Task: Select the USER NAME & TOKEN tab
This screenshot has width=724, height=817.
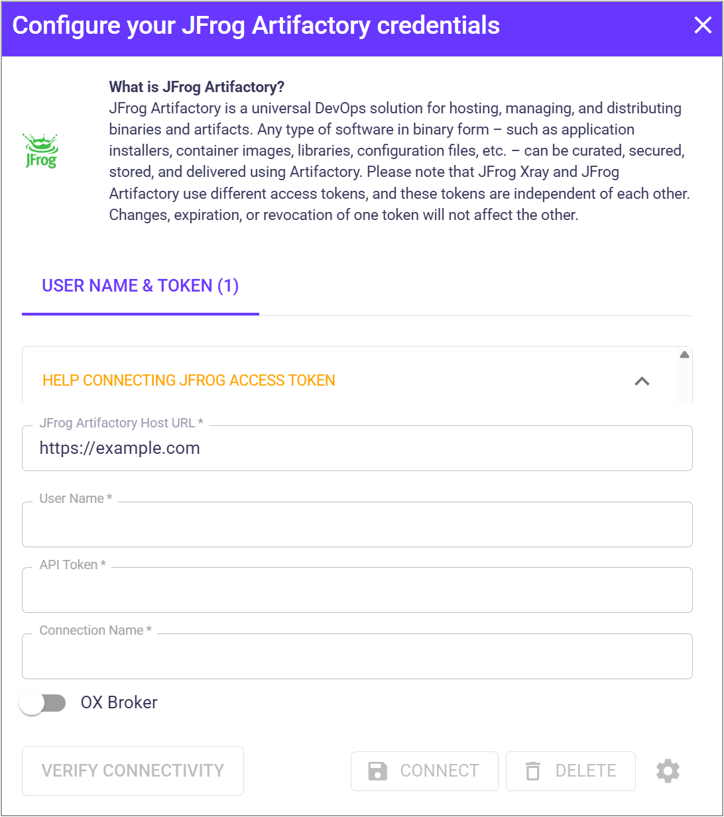Action: (x=140, y=286)
